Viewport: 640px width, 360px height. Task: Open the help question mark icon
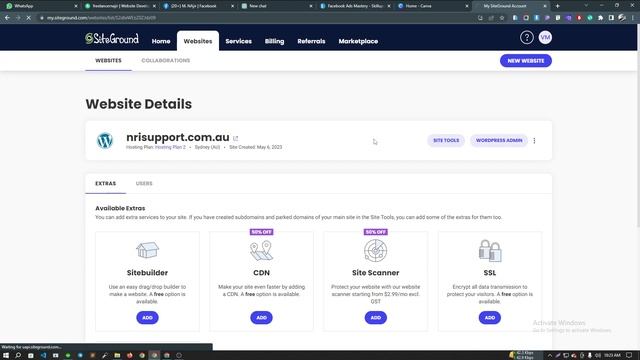[527, 38]
